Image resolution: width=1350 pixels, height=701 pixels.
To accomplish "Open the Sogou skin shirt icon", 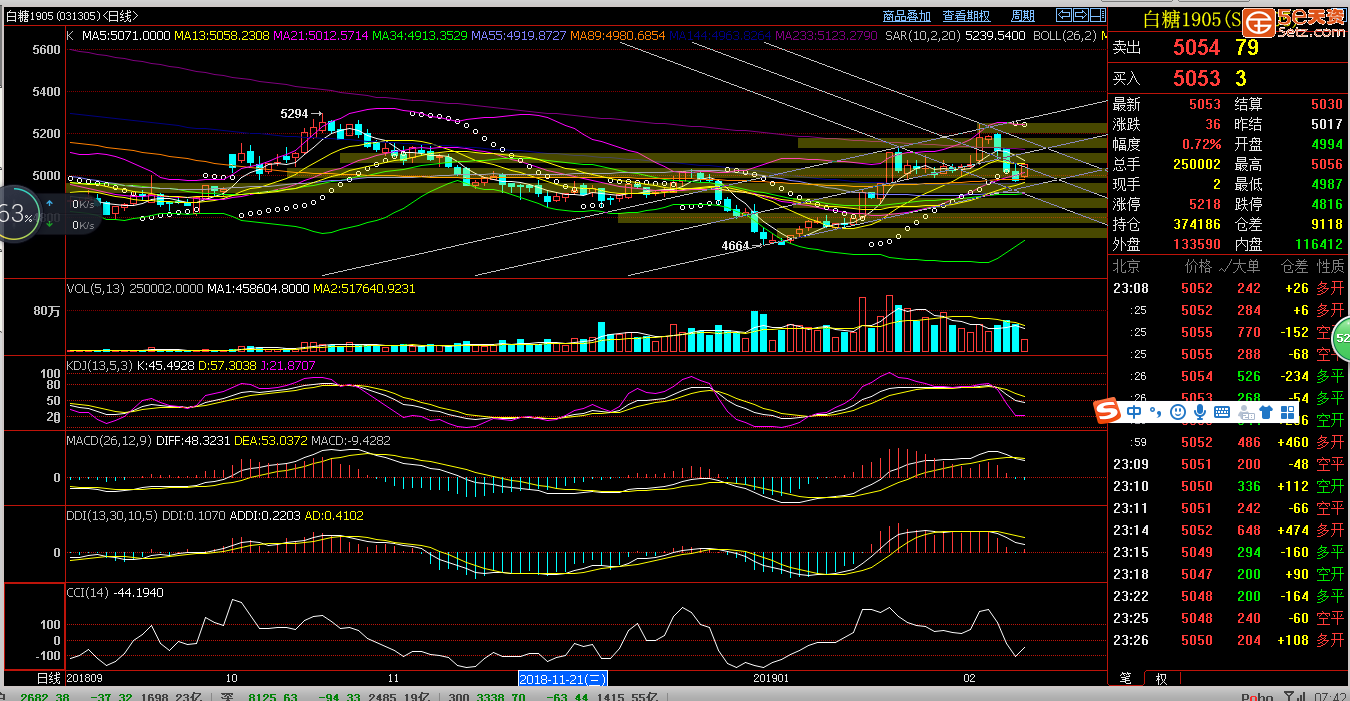I will pyautogui.click(x=1265, y=411).
